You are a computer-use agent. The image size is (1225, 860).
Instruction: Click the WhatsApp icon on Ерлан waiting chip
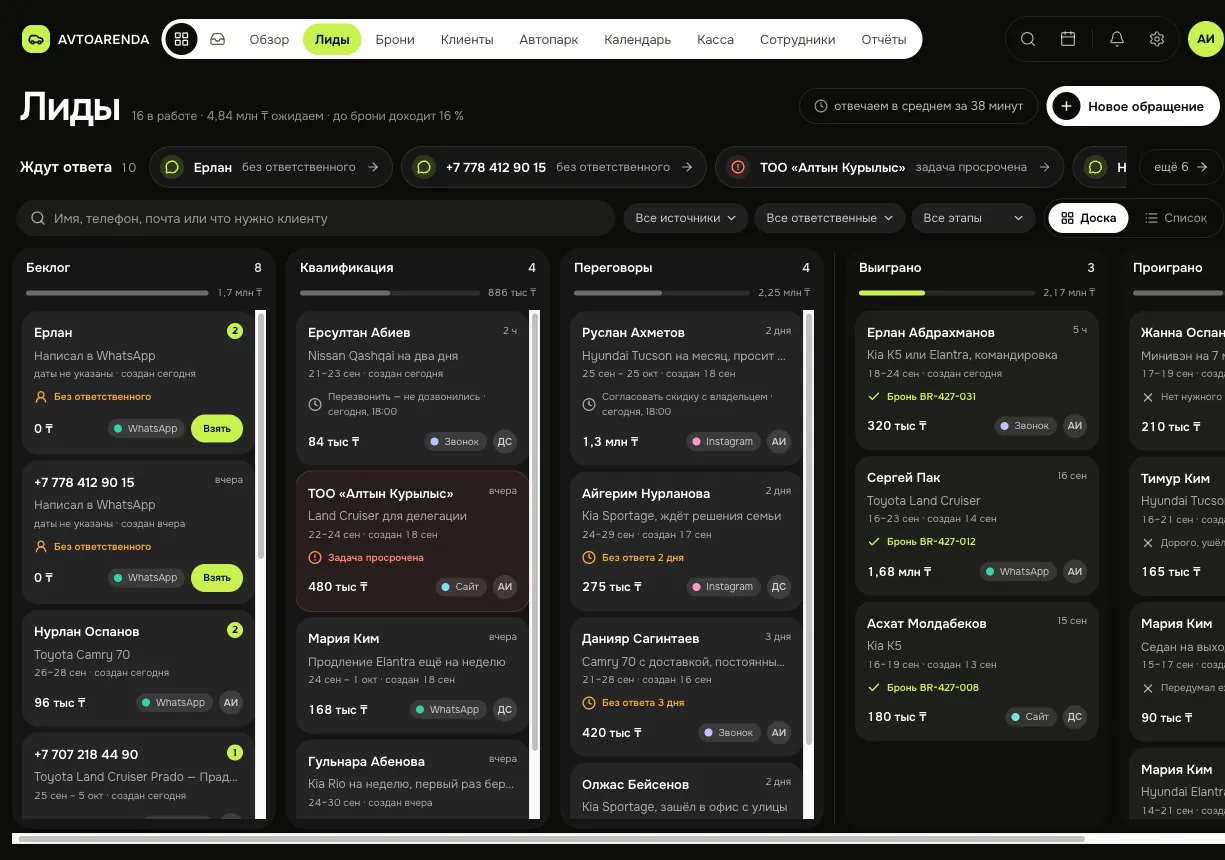[x=172, y=167]
